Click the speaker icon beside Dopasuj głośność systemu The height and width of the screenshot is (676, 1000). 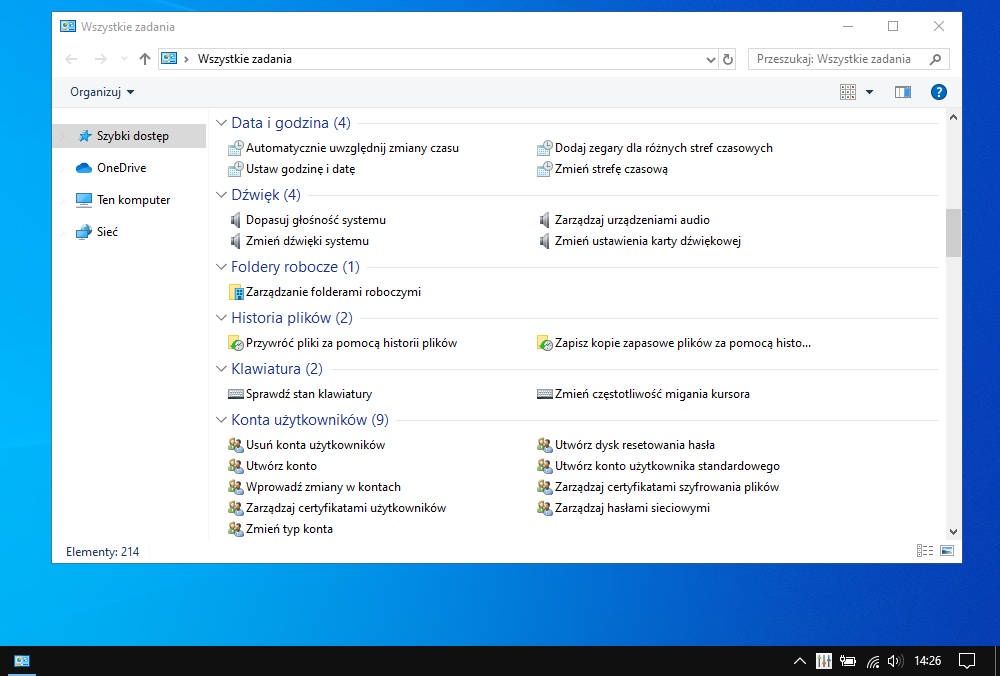235,220
